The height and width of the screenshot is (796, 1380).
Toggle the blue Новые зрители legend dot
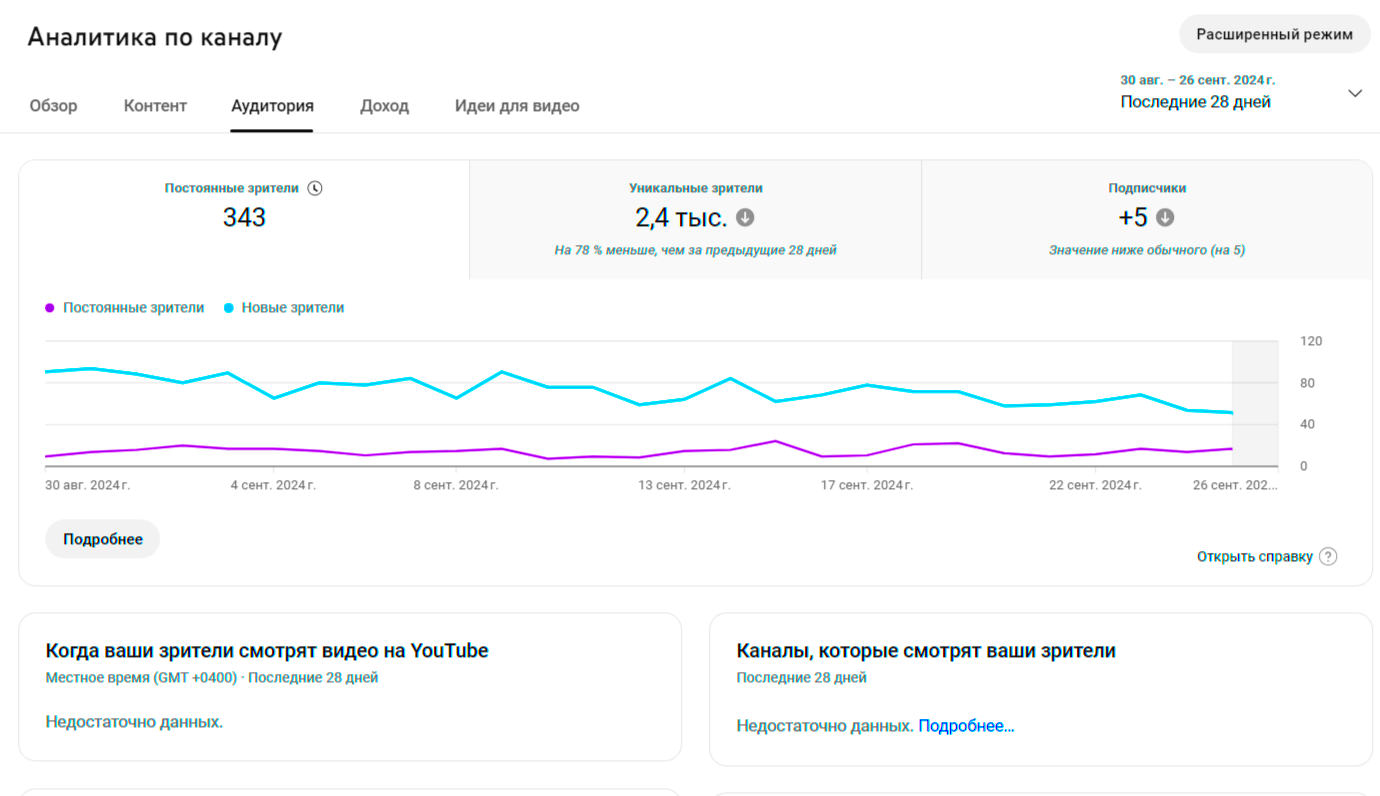click(x=229, y=308)
